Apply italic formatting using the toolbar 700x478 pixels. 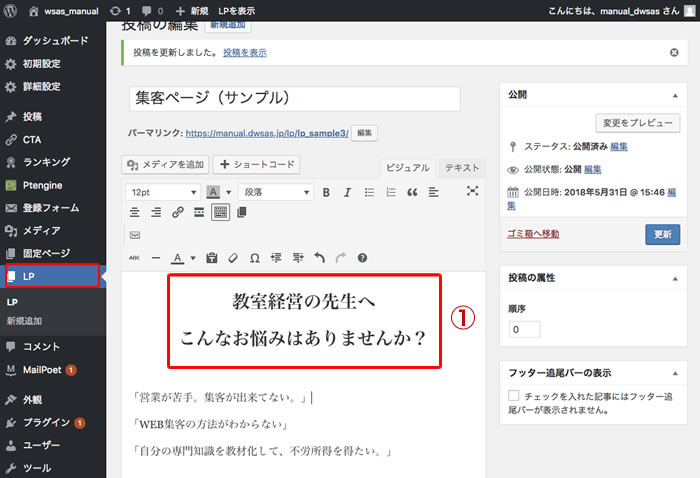[x=348, y=192]
